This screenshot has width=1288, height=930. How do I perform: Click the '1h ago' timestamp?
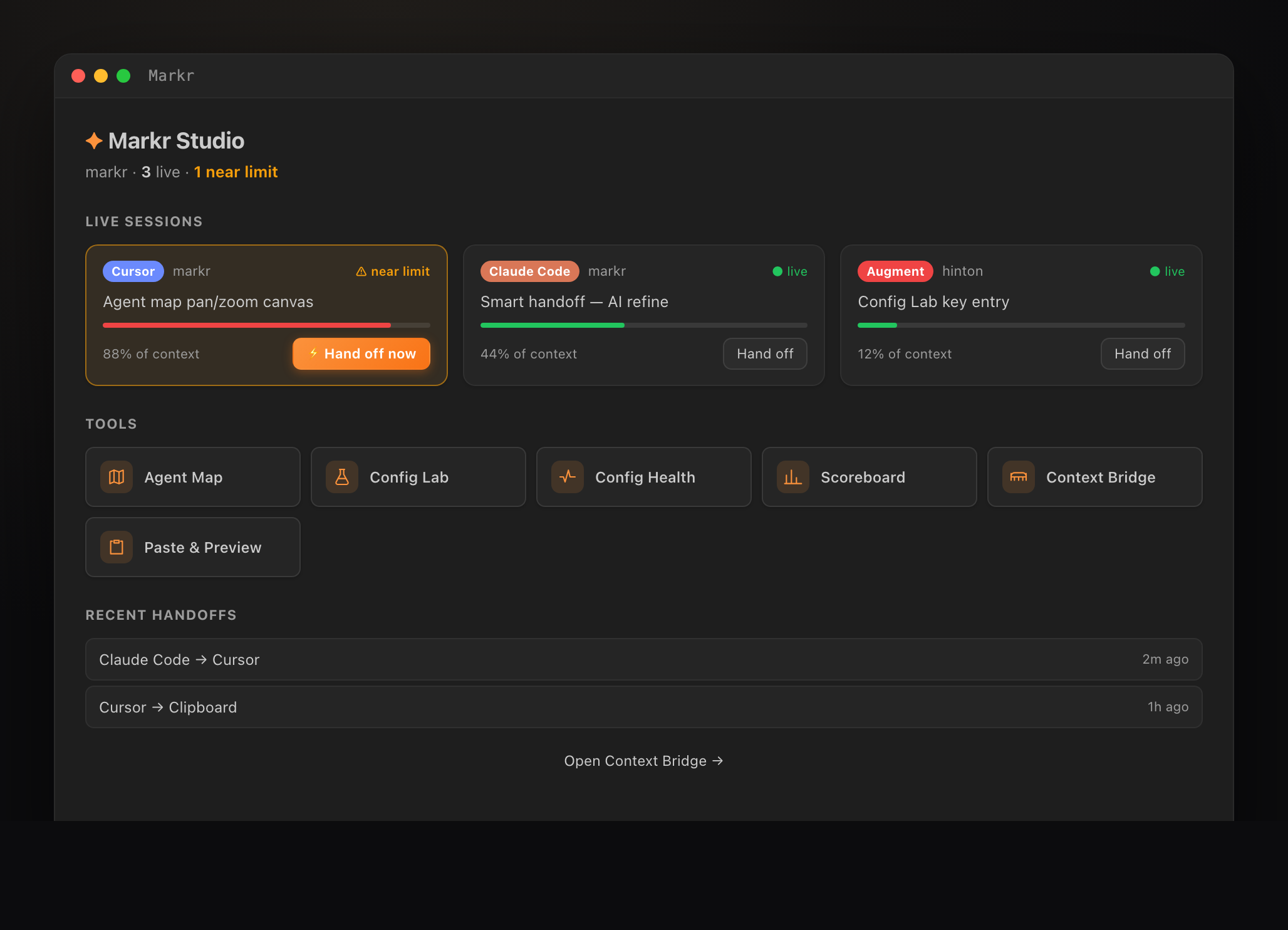(x=1168, y=707)
